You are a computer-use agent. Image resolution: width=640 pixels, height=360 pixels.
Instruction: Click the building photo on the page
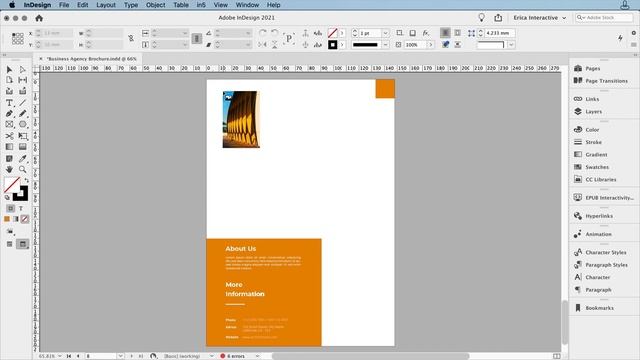241,119
